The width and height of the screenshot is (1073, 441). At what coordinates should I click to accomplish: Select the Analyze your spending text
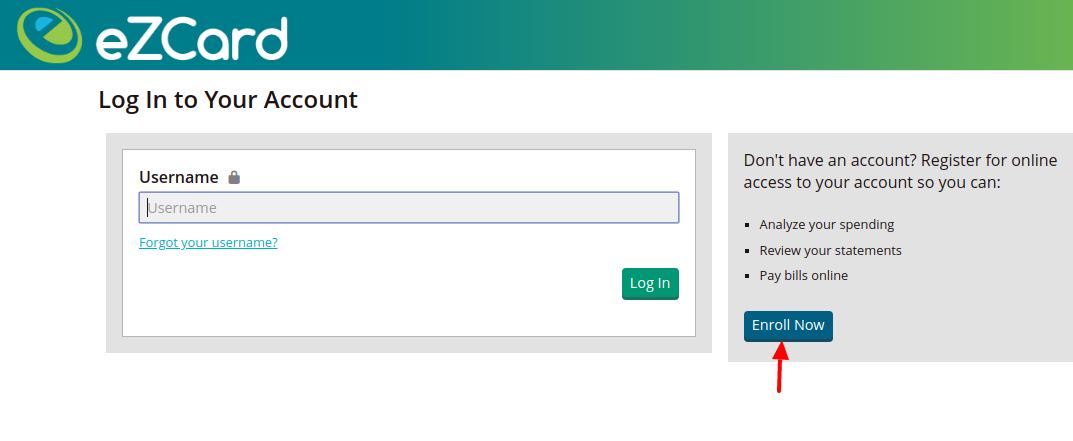(x=827, y=225)
